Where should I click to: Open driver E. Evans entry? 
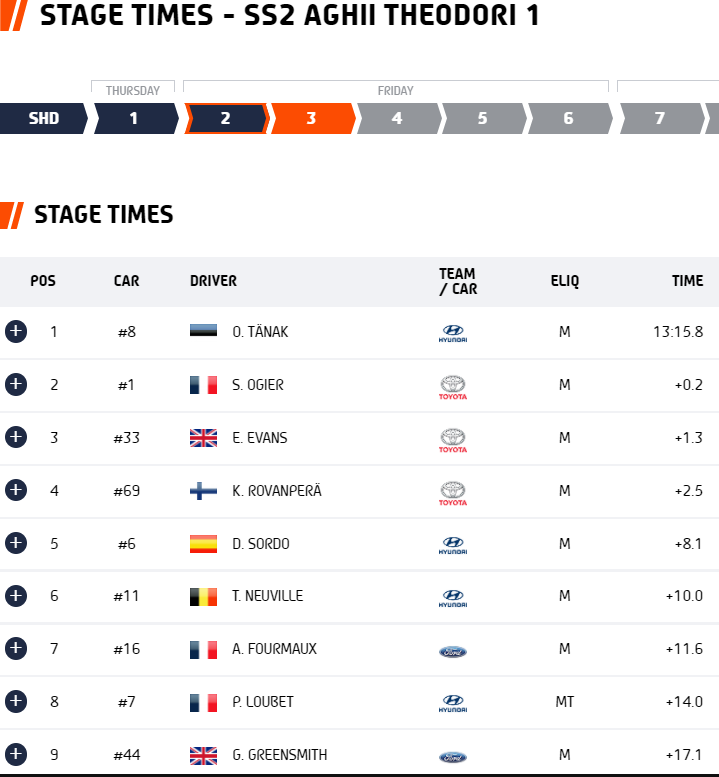pos(260,438)
